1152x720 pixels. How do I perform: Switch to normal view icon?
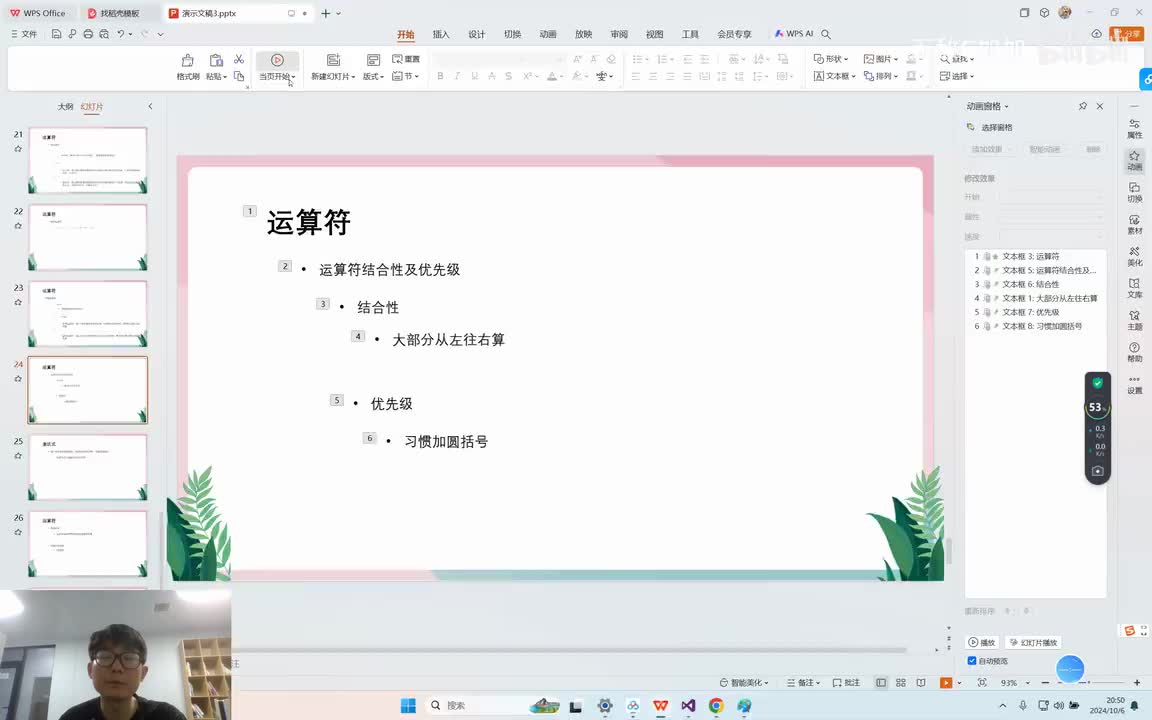881,683
